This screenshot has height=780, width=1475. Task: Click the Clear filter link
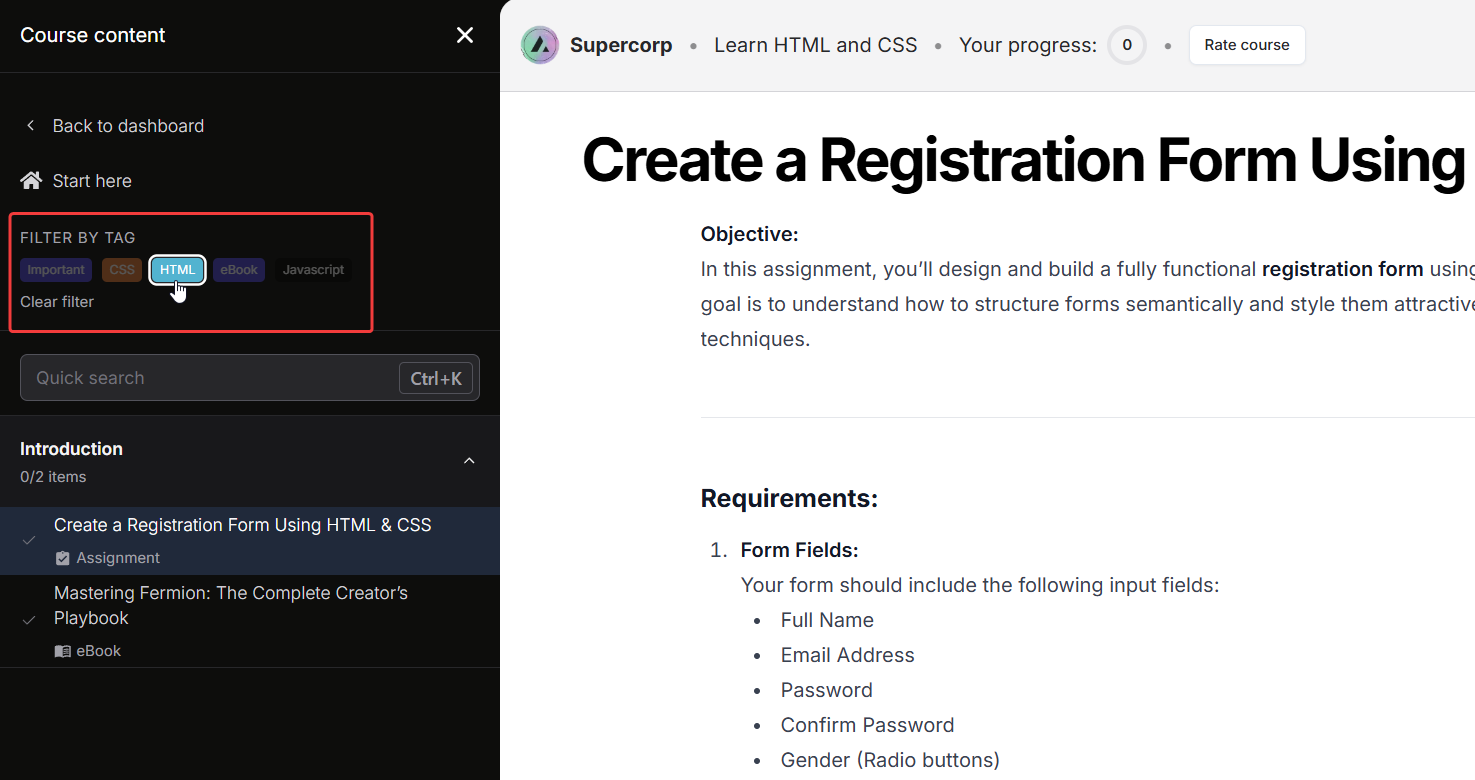click(57, 302)
